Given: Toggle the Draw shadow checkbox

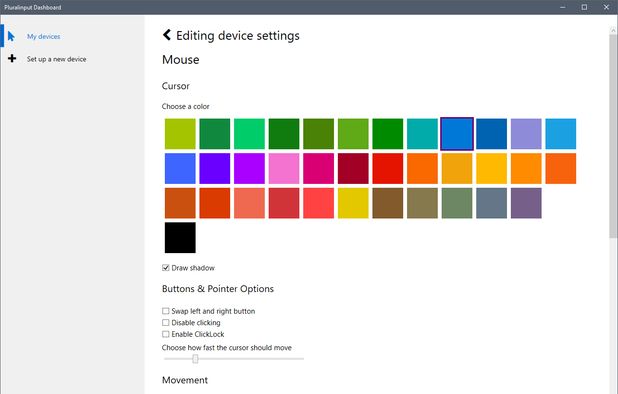Looking at the screenshot, I should pos(166,268).
